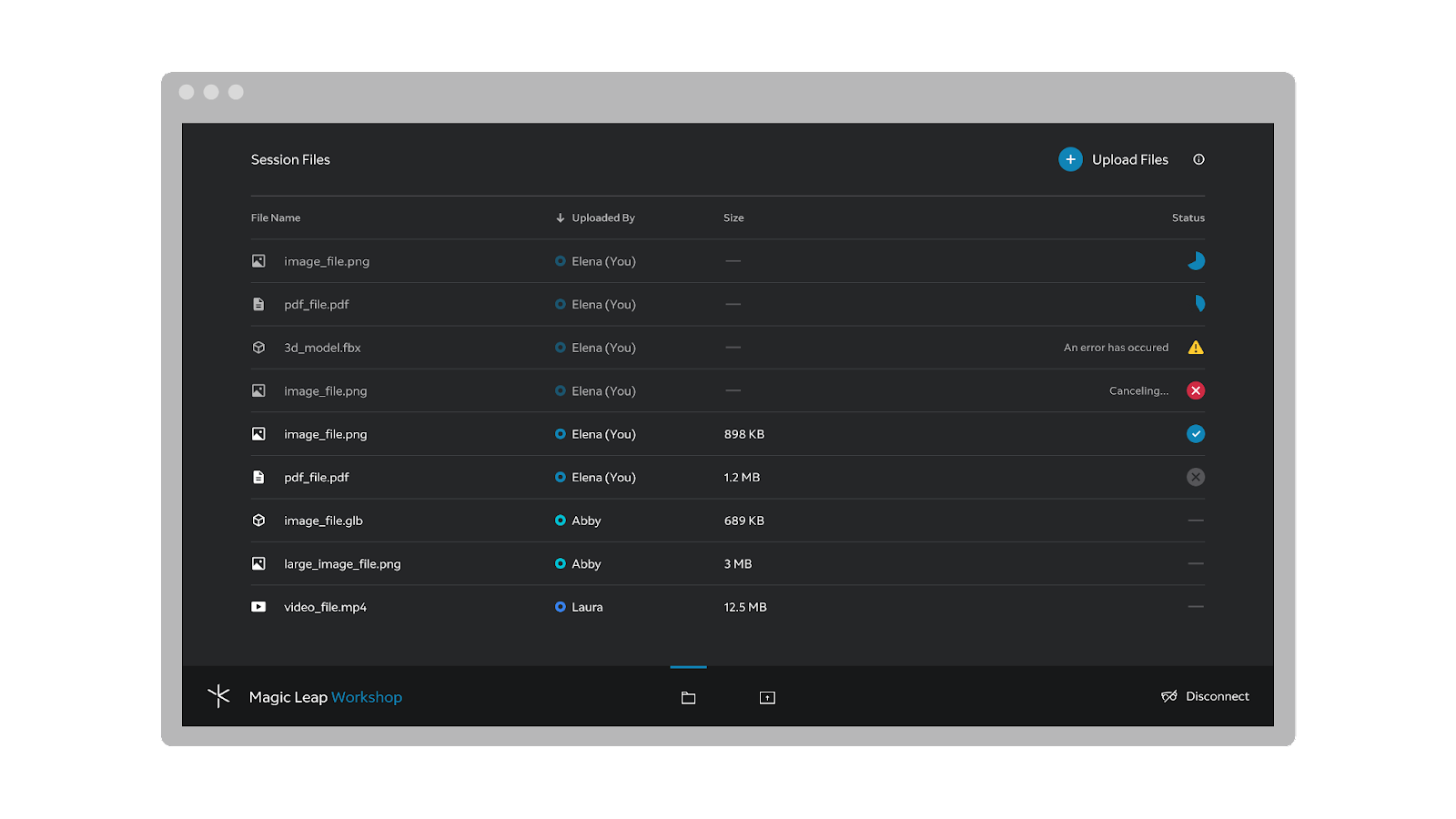Click Abby's online status dot
The height and width of the screenshot is (819, 1456).
click(x=560, y=520)
